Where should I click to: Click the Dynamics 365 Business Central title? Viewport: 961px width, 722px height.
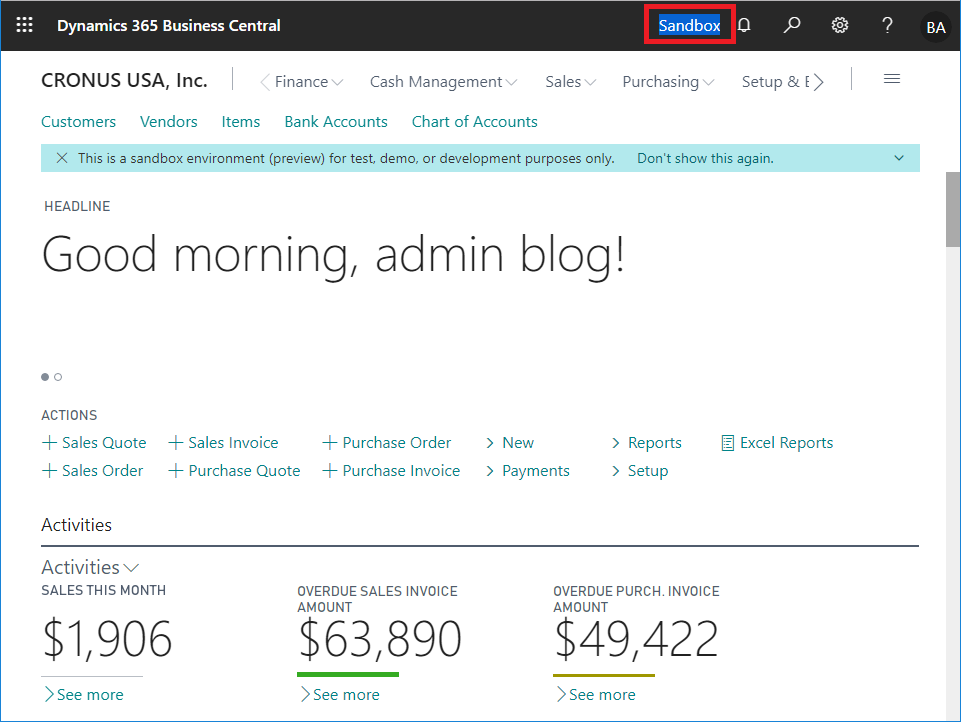169,26
